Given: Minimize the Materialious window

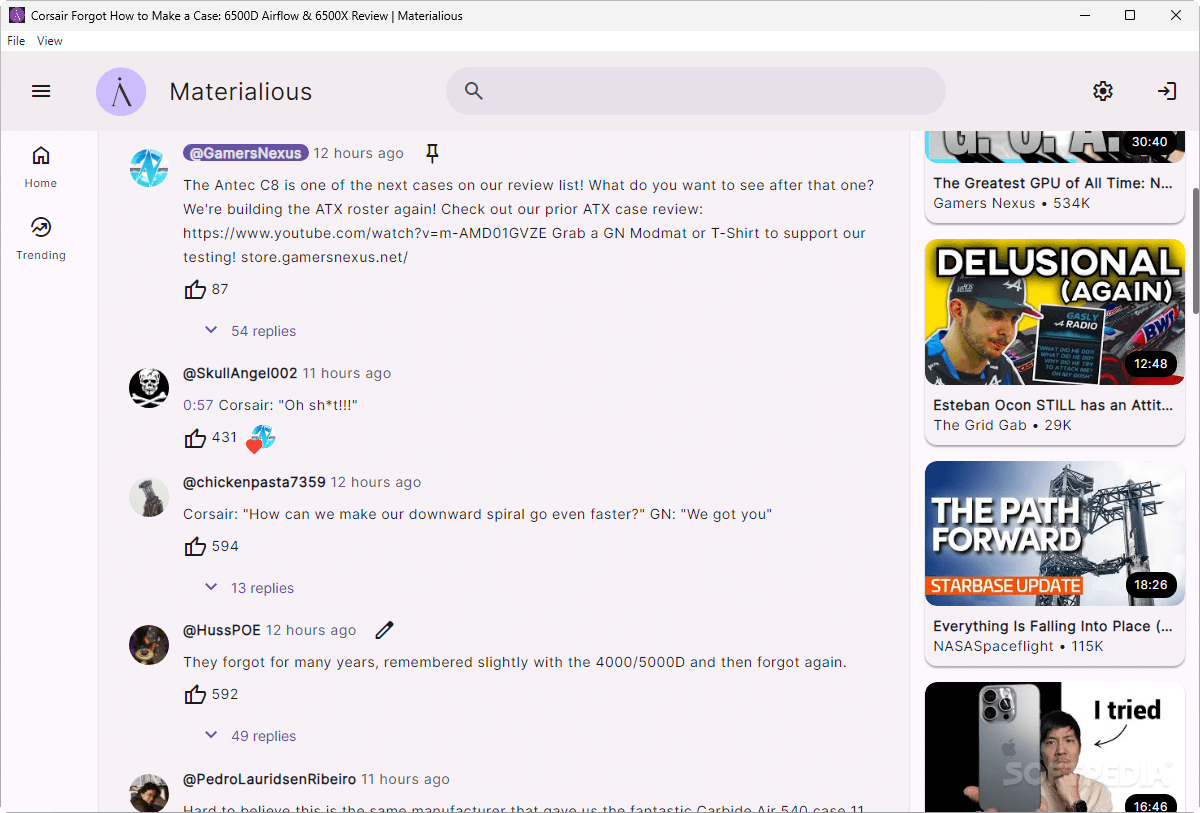Looking at the screenshot, I should click(x=1085, y=15).
